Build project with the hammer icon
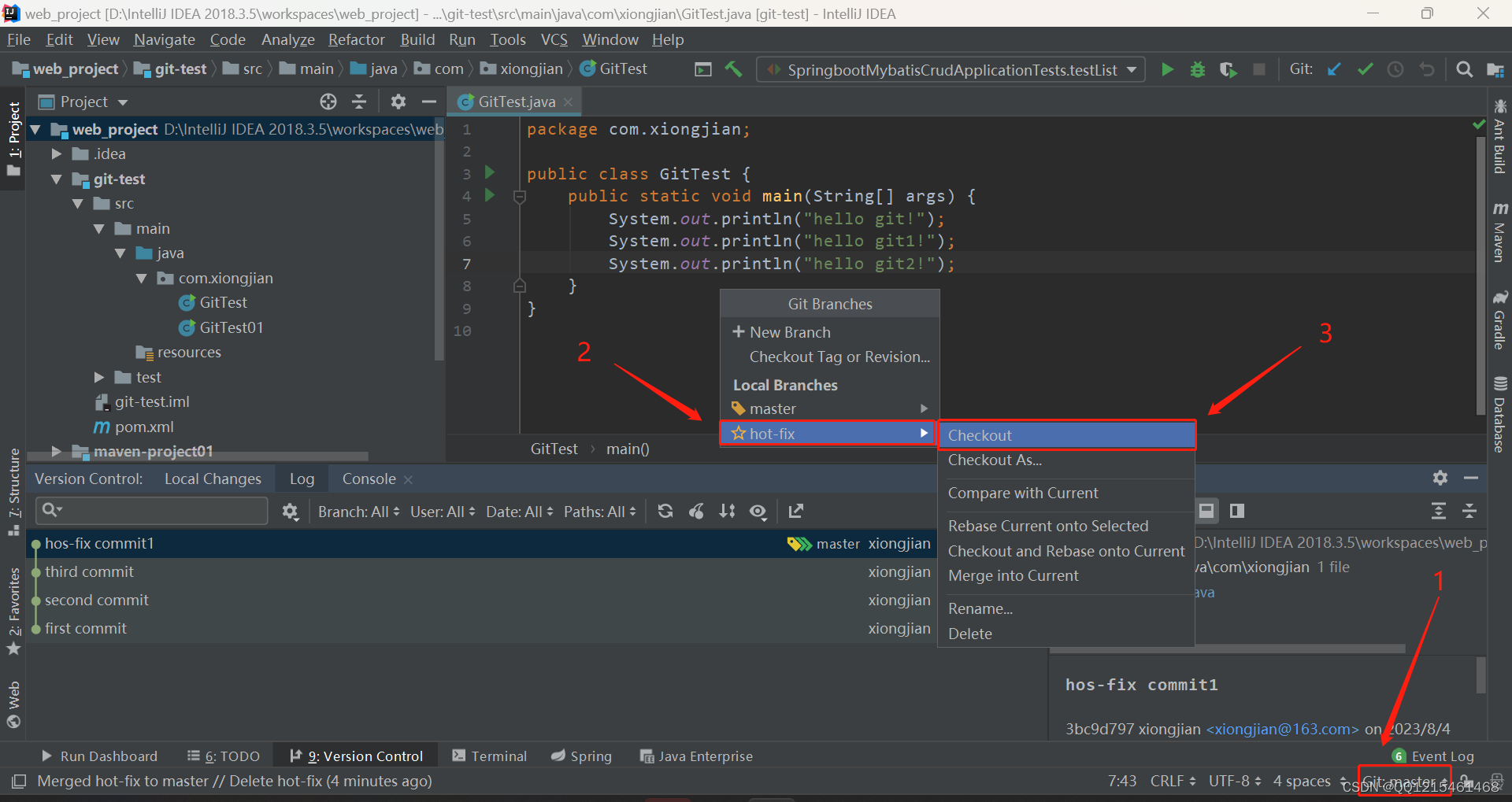1512x802 pixels. [x=734, y=69]
